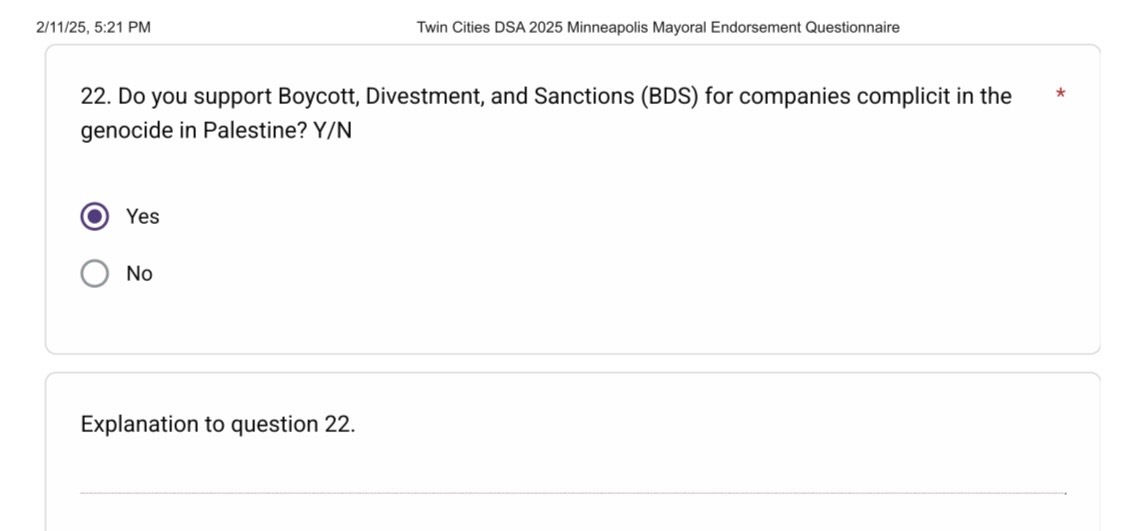Image resolution: width=1142 pixels, height=531 pixels.
Task: Click the "Yes" option label text
Action: (x=143, y=216)
